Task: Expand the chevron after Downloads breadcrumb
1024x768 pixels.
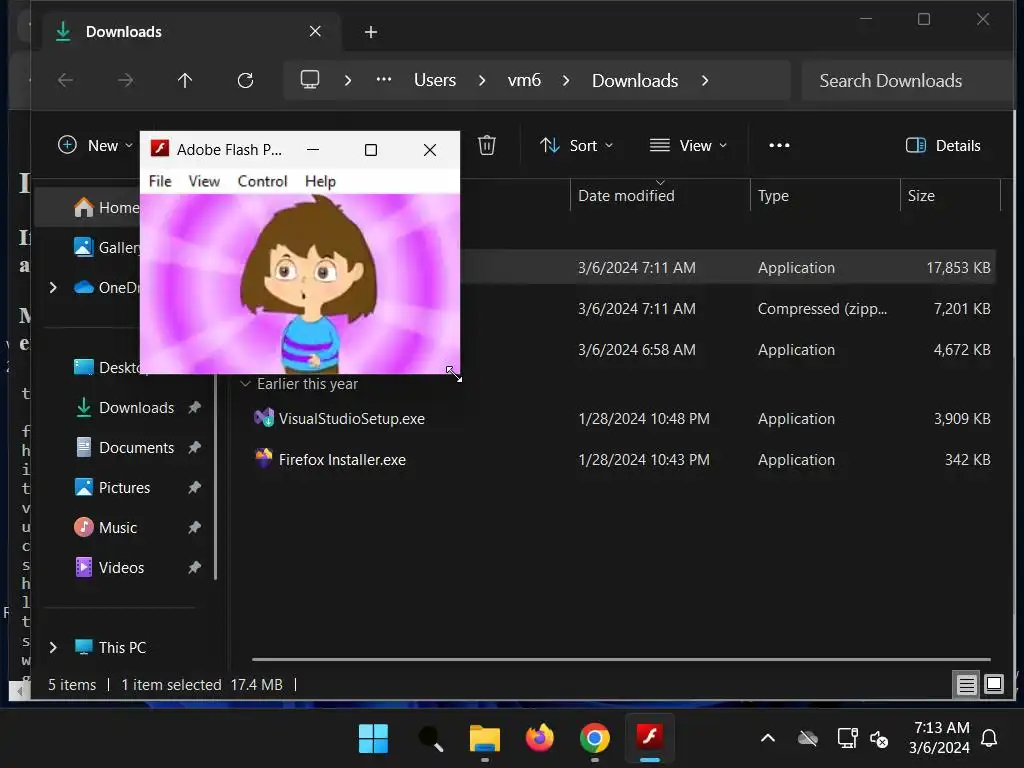Action: coord(705,80)
